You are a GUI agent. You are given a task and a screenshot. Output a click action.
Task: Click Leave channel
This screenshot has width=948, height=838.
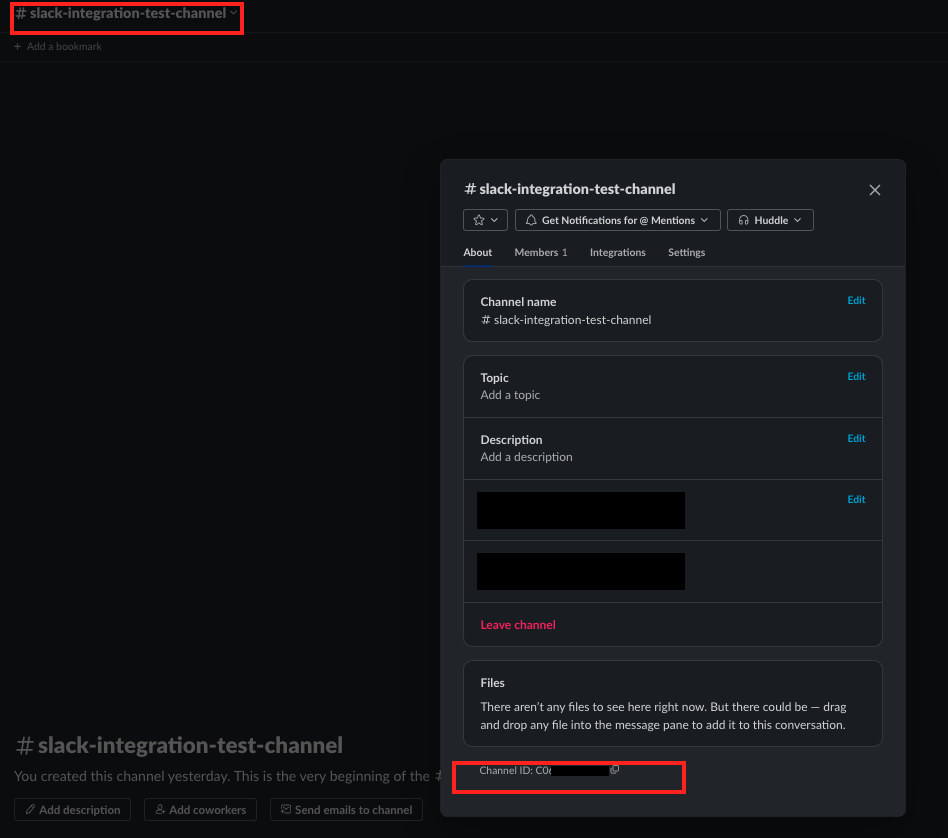[x=518, y=625]
